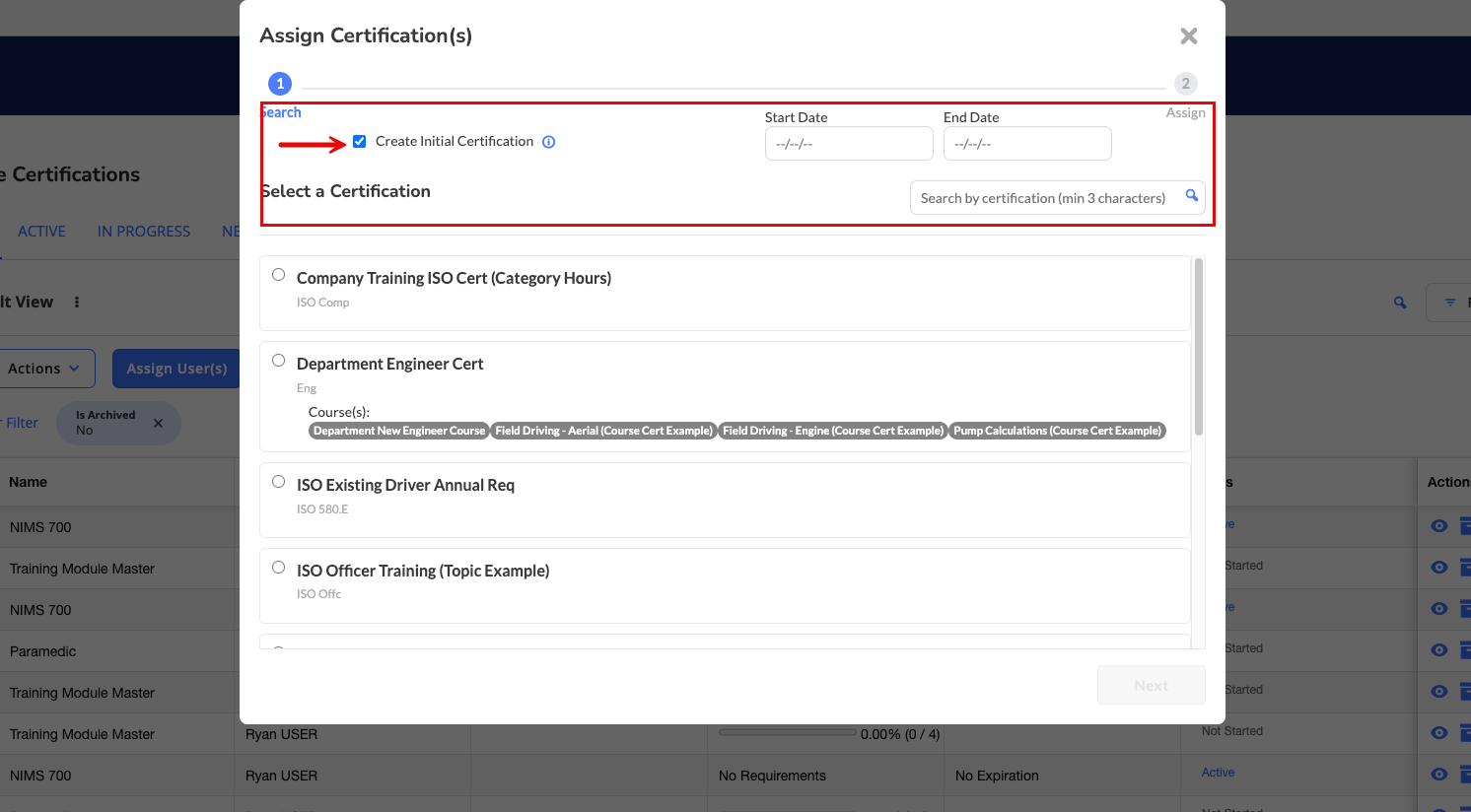Click the Assign User(s) button
Screen dimensions: 1471x812
[x=176, y=369]
